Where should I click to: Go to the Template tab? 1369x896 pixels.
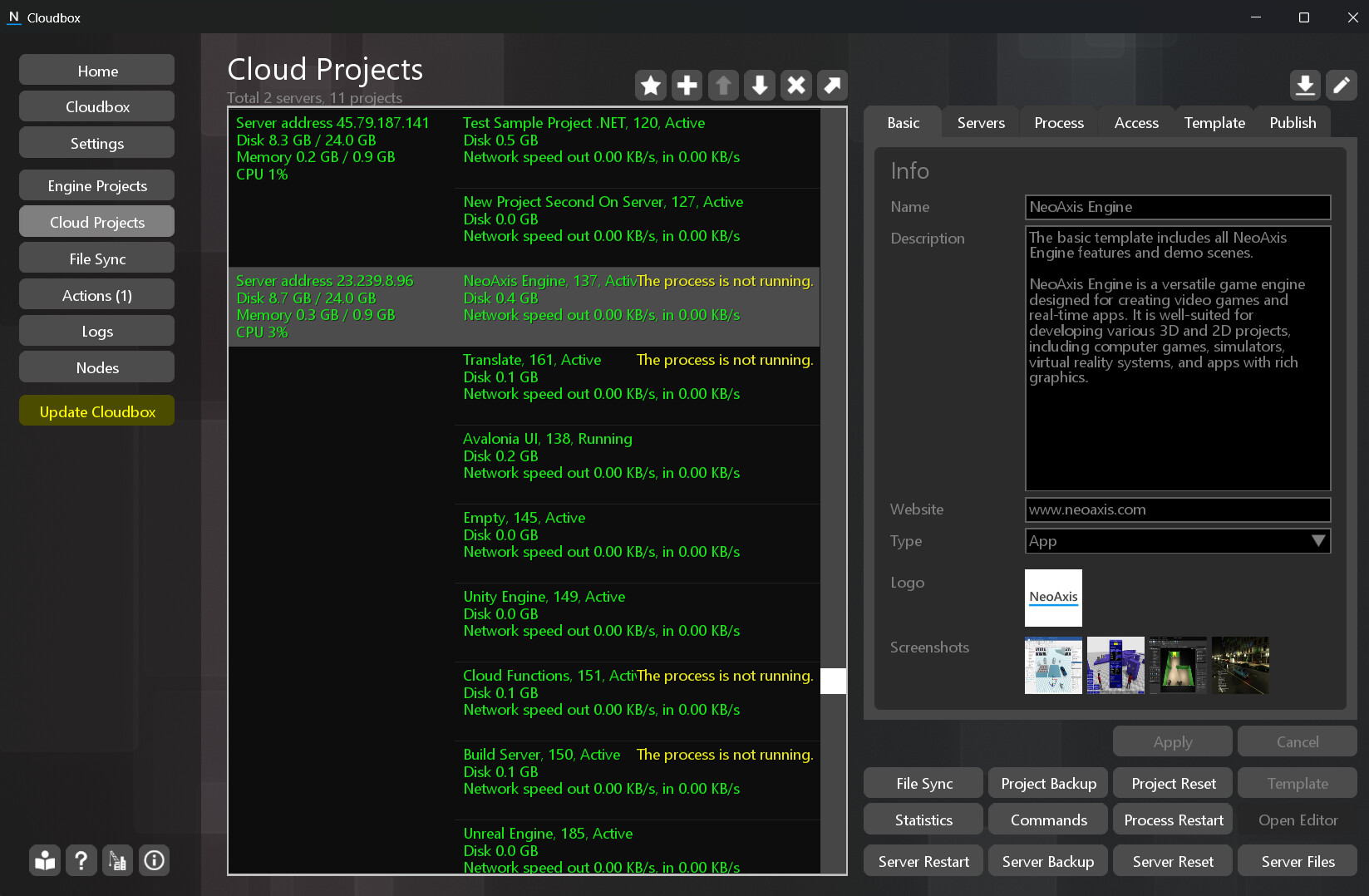coord(1214,122)
